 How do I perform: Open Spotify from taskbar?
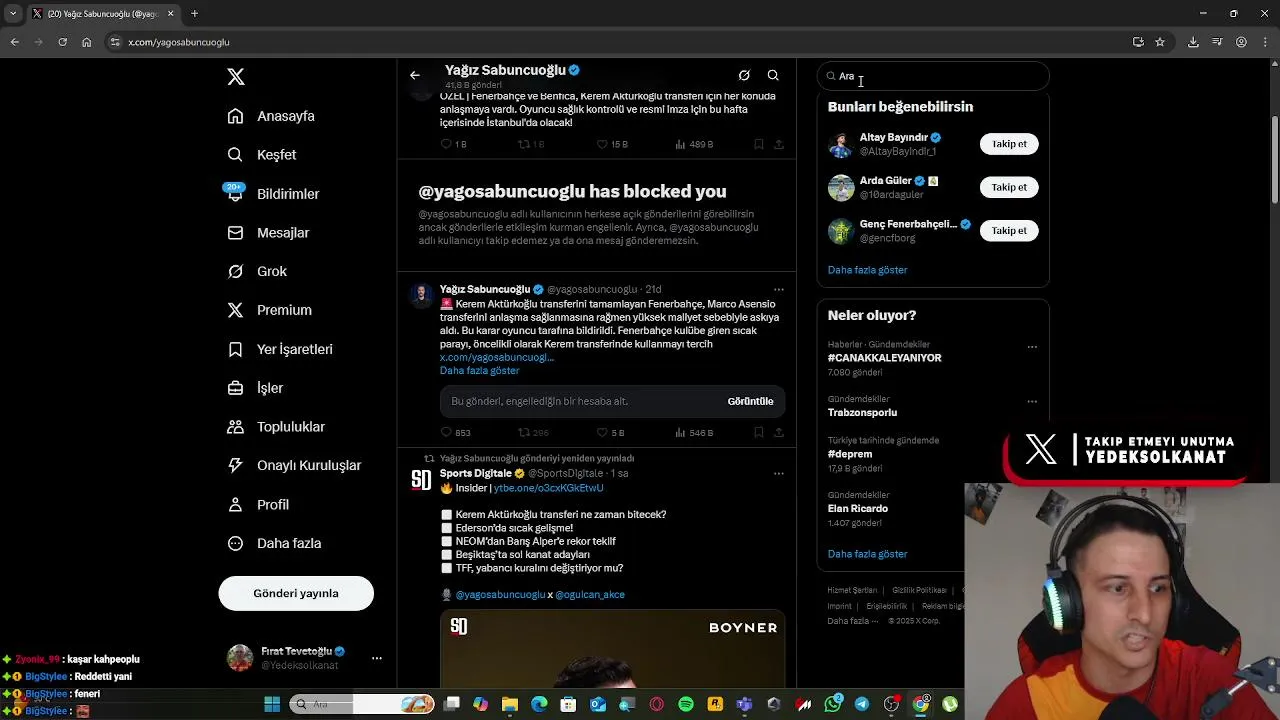click(686, 705)
